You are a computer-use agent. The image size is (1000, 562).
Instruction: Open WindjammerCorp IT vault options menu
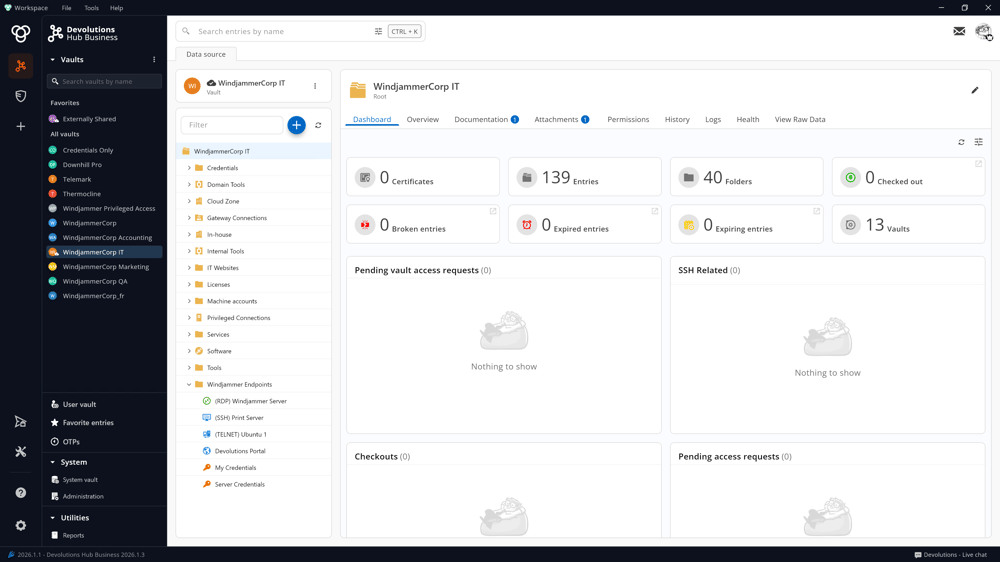(315, 86)
